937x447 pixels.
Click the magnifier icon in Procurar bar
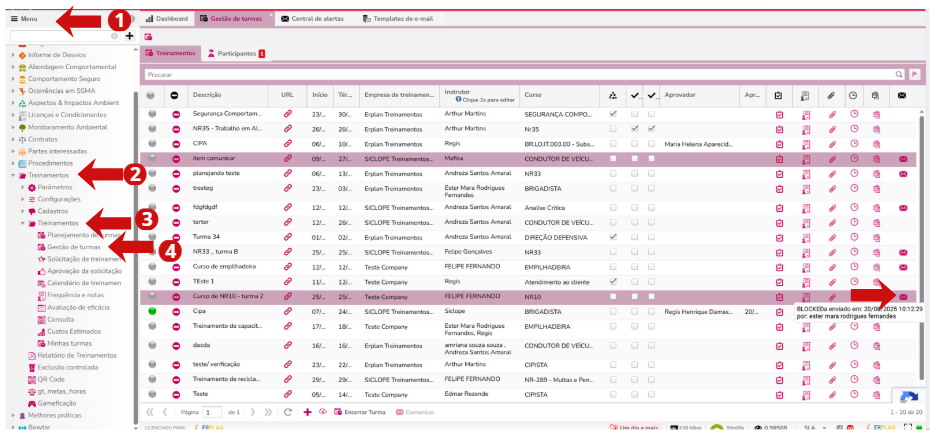pyautogui.click(x=897, y=74)
